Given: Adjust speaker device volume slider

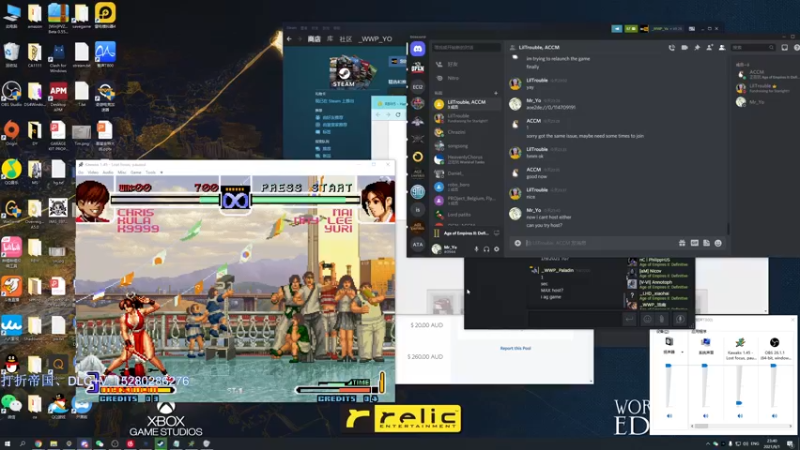Looking at the screenshot, I should pos(668,366).
